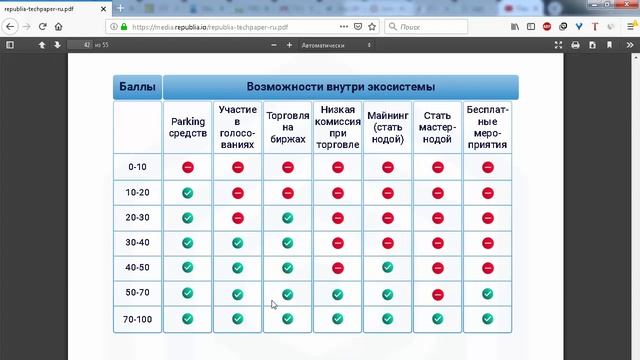Zoom in the PDF document
Image resolution: width=640 pixels, height=360 pixels.
(289, 45)
